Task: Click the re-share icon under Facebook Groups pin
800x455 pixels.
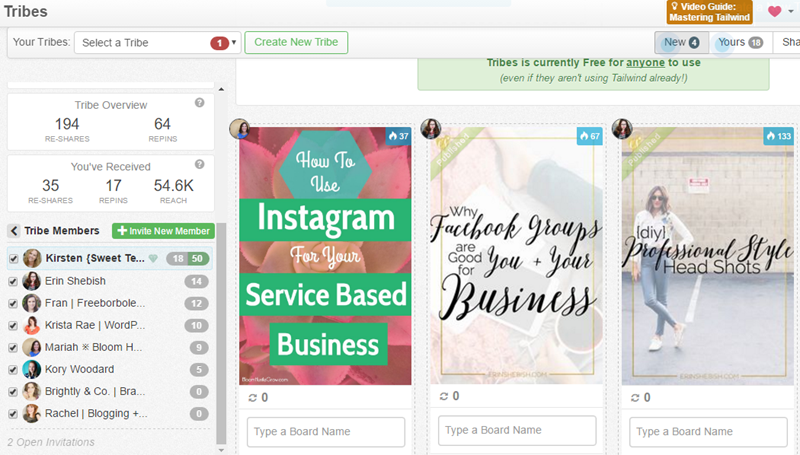Action: click(x=444, y=396)
